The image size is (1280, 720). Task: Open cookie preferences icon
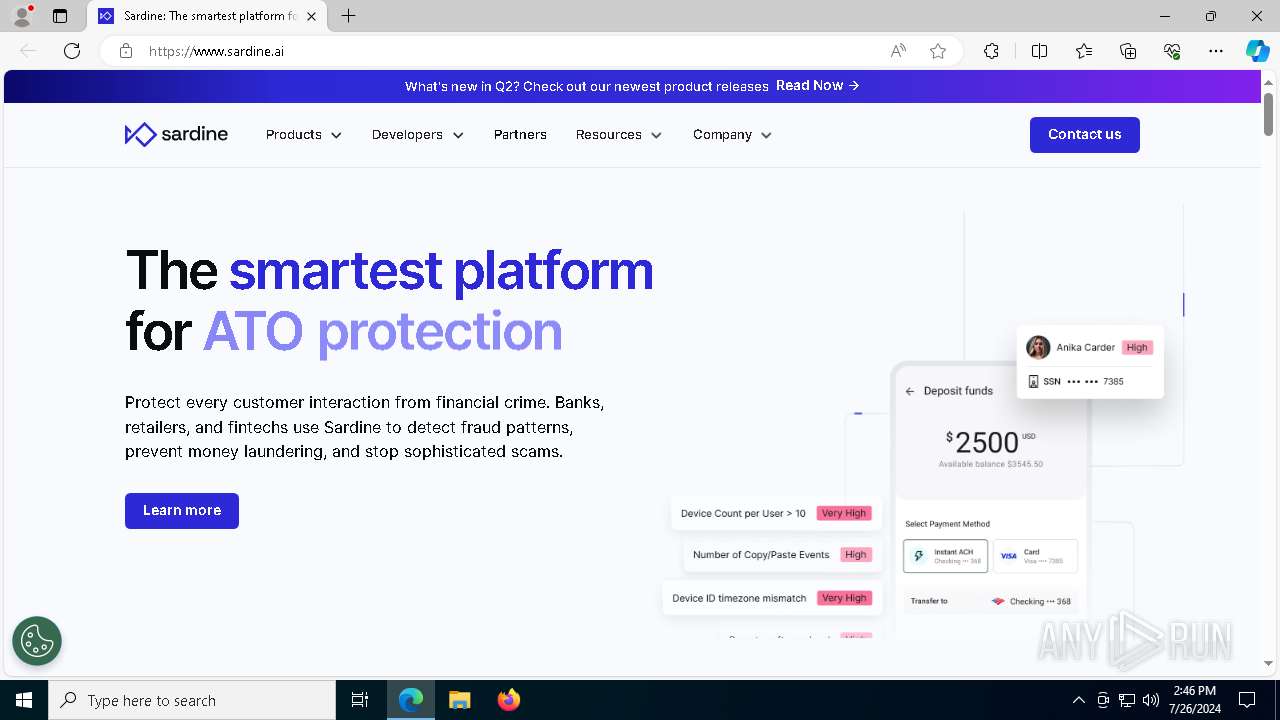click(x=37, y=641)
